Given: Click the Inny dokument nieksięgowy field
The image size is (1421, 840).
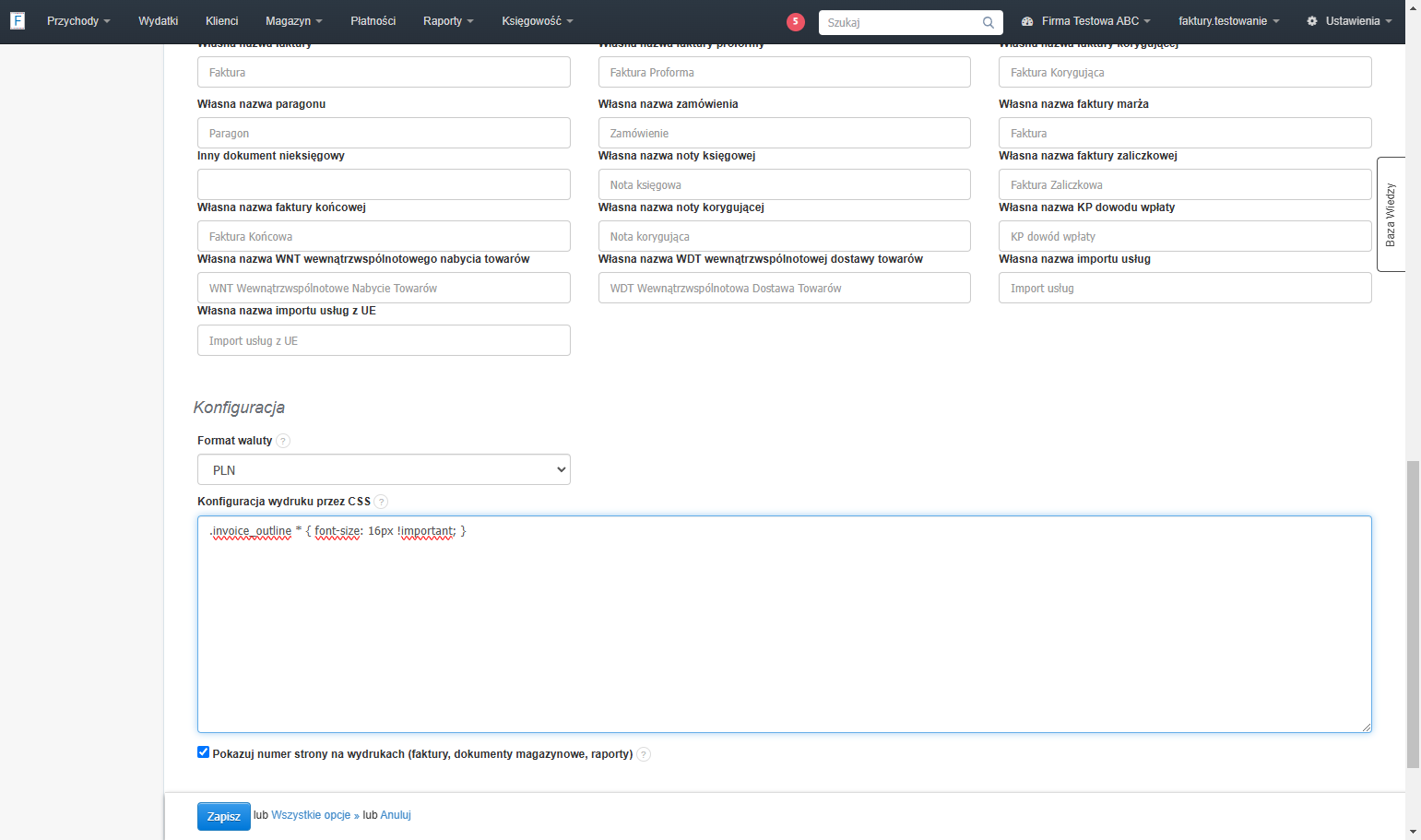Looking at the screenshot, I should pos(384,184).
